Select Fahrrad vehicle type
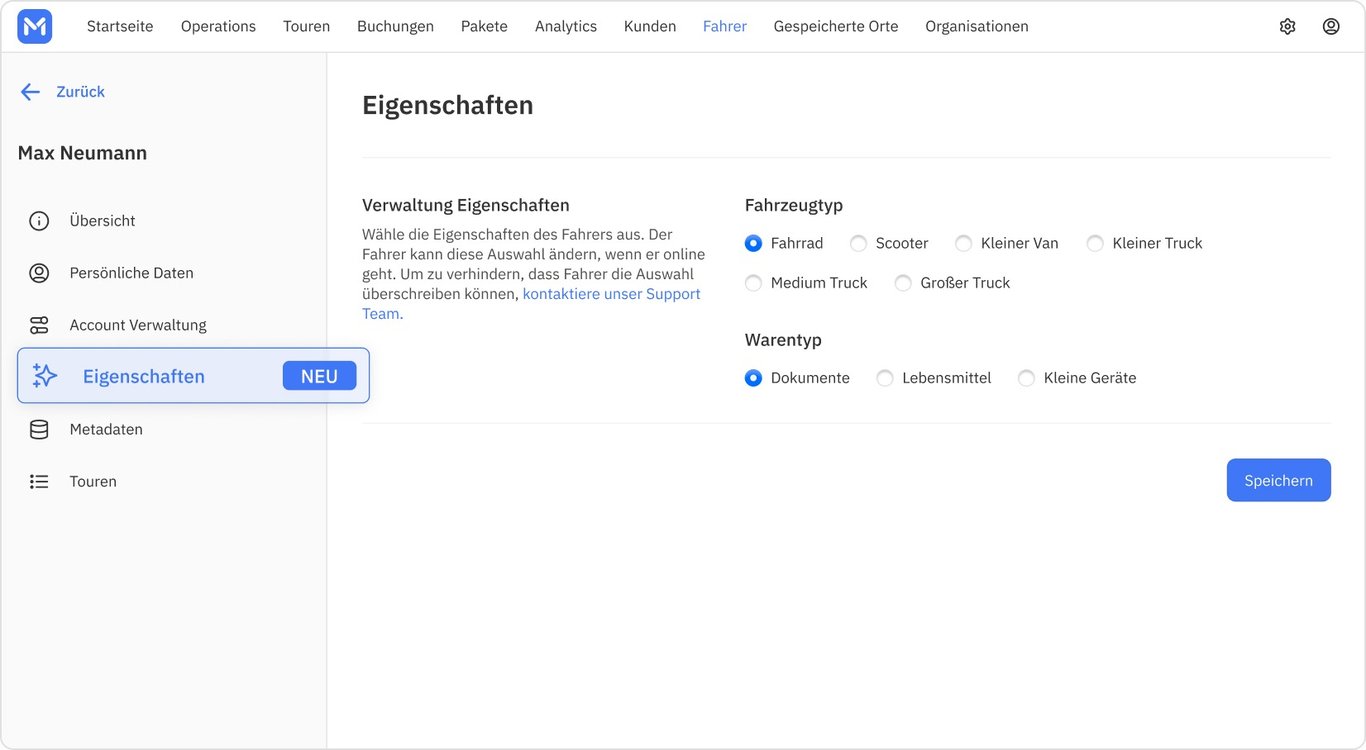The image size is (1366, 750). (753, 243)
